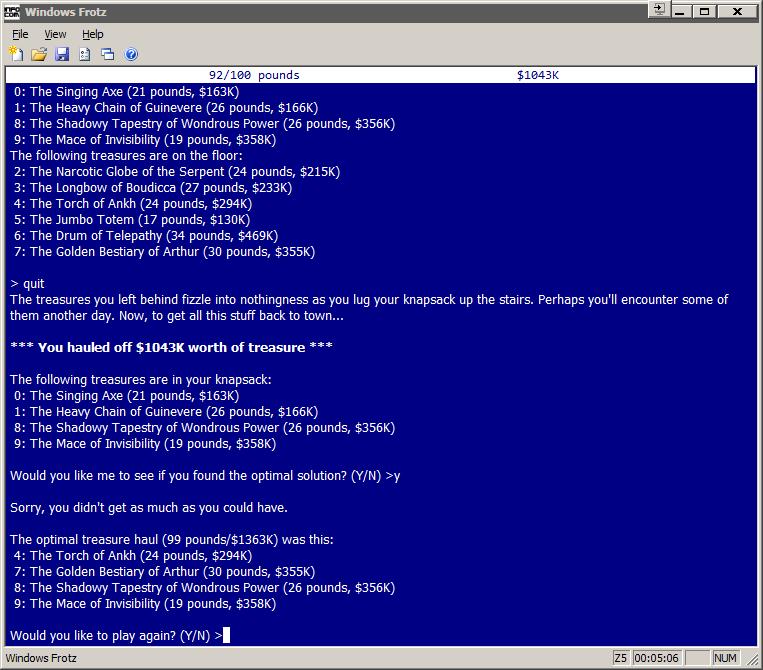Click the New Game toolbar icon

pos(16,54)
